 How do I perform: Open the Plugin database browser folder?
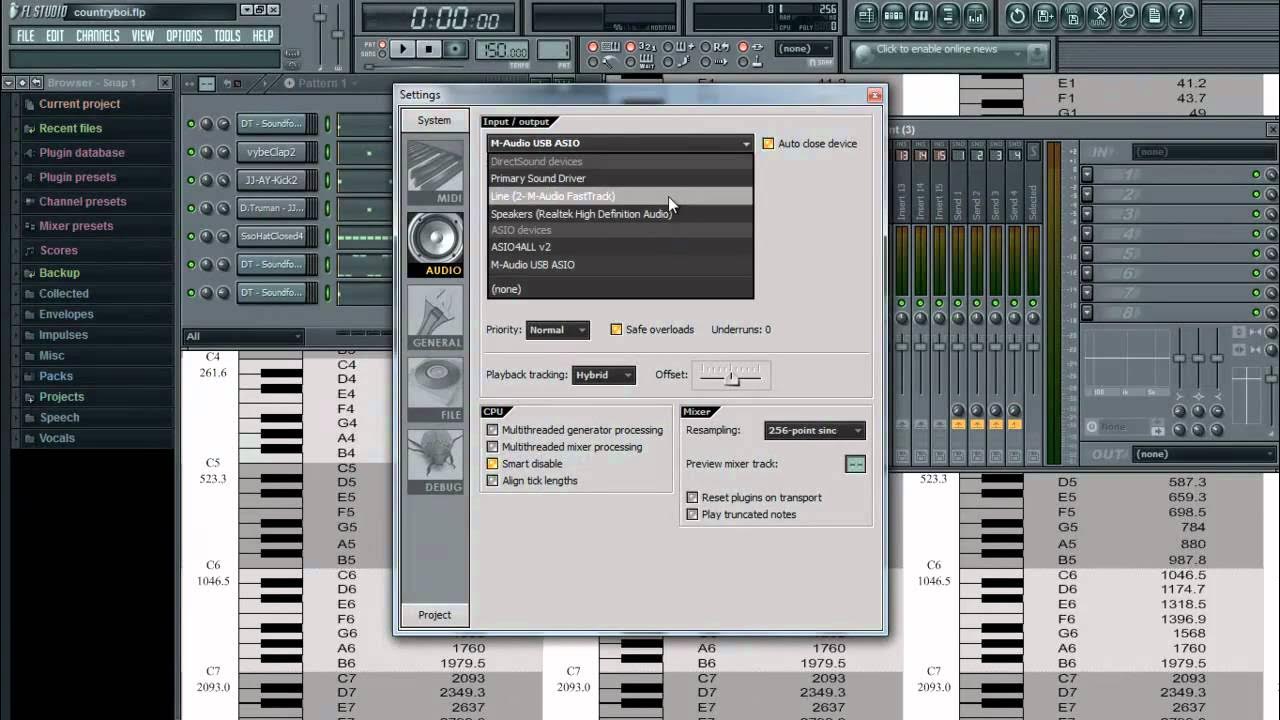click(82, 153)
